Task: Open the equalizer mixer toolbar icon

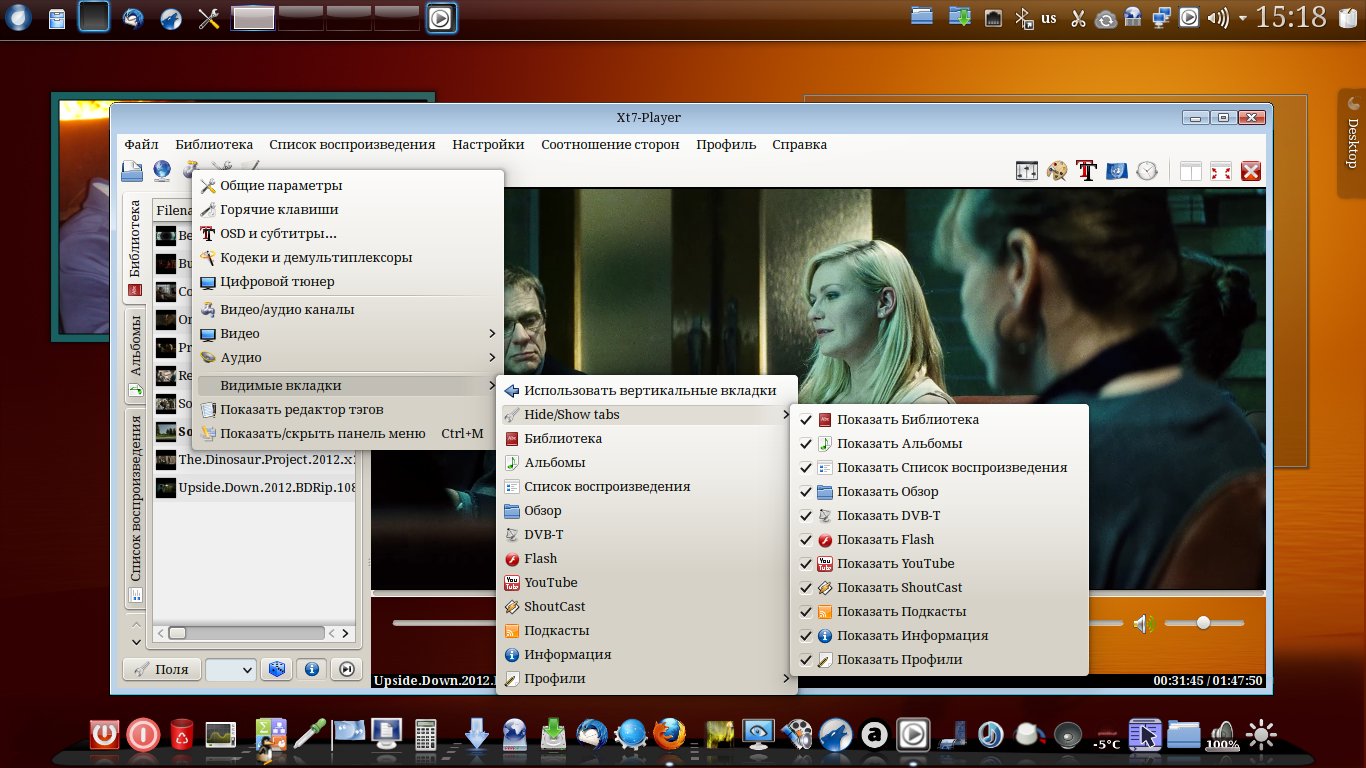Action: pyautogui.click(x=1027, y=171)
